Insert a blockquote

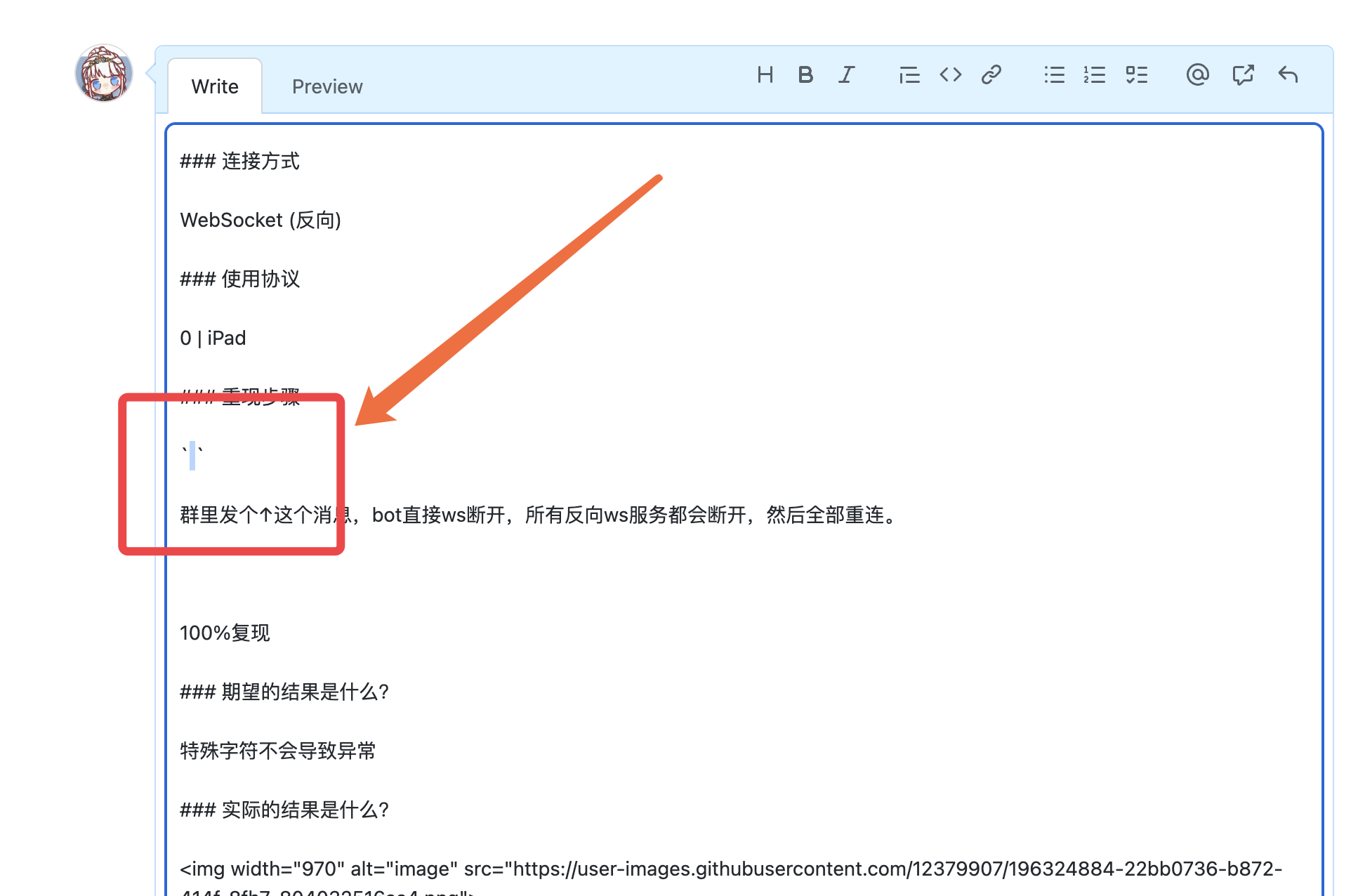(909, 74)
